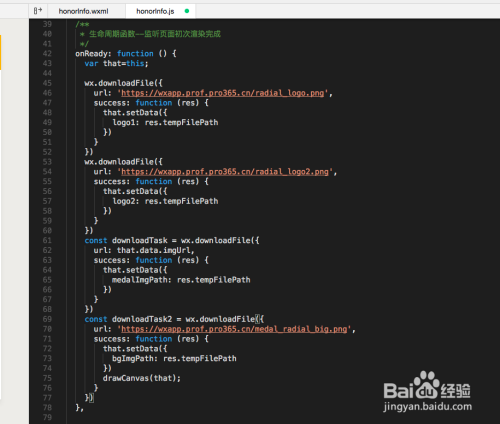Click the editor layout icon left of tabs
The height and width of the screenshot is (424, 500).
(x=38, y=11)
